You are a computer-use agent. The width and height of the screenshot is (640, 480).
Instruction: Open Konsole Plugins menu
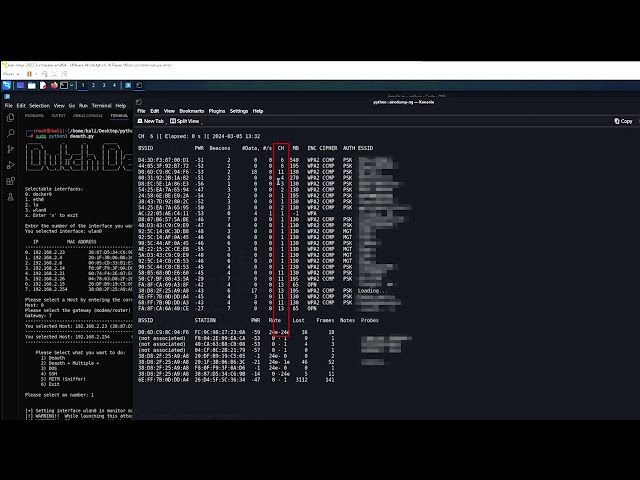(217, 111)
